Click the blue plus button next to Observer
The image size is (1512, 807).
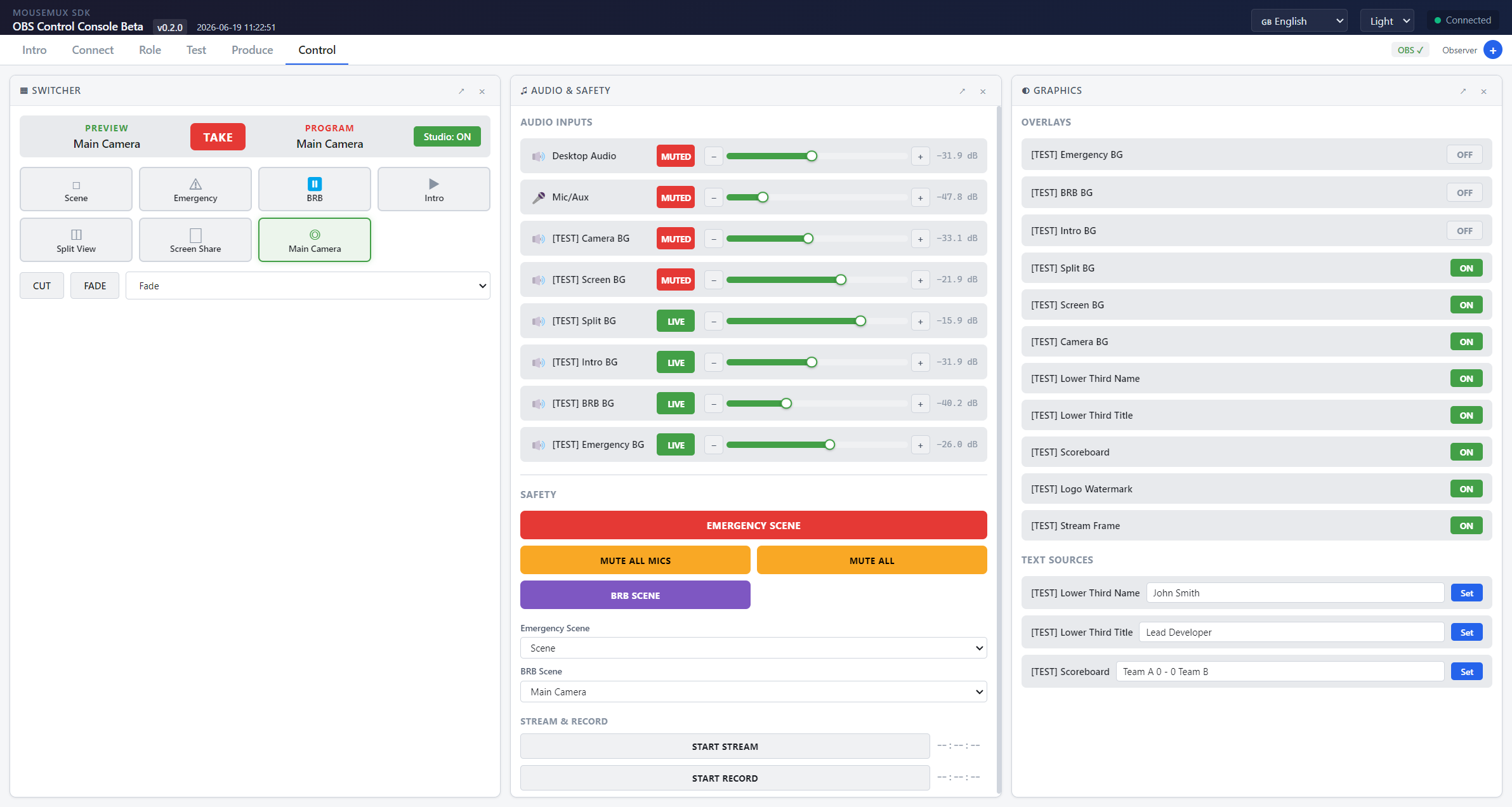tap(1492, 50)
